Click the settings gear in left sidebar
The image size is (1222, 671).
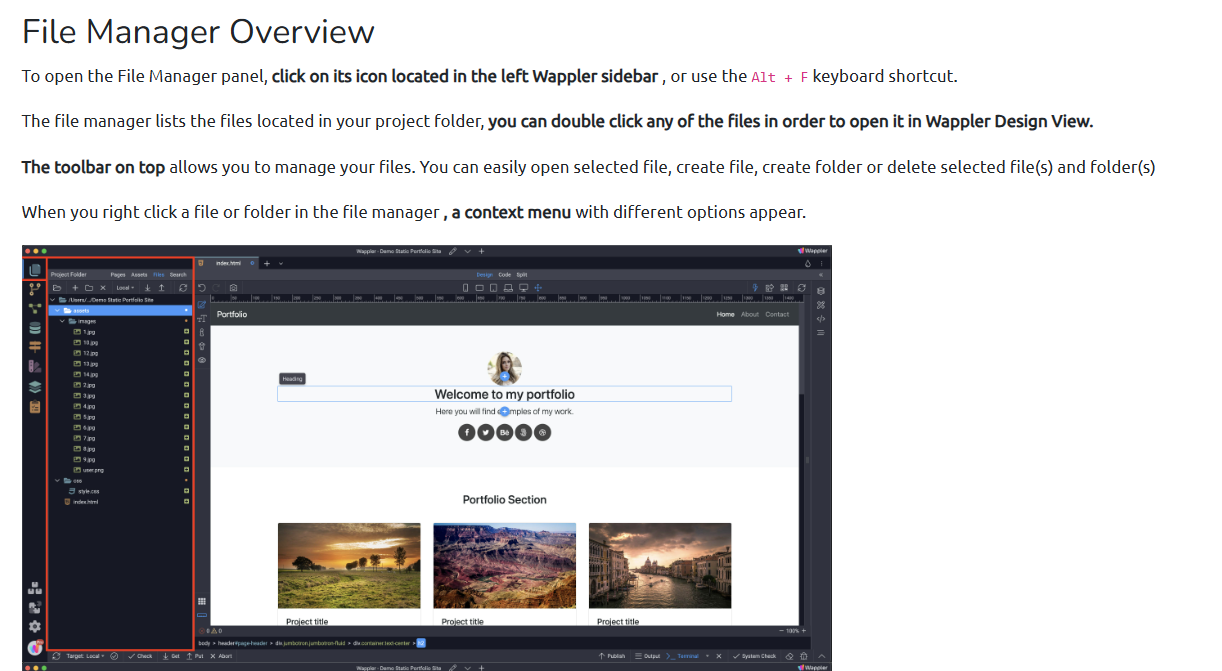35,626
